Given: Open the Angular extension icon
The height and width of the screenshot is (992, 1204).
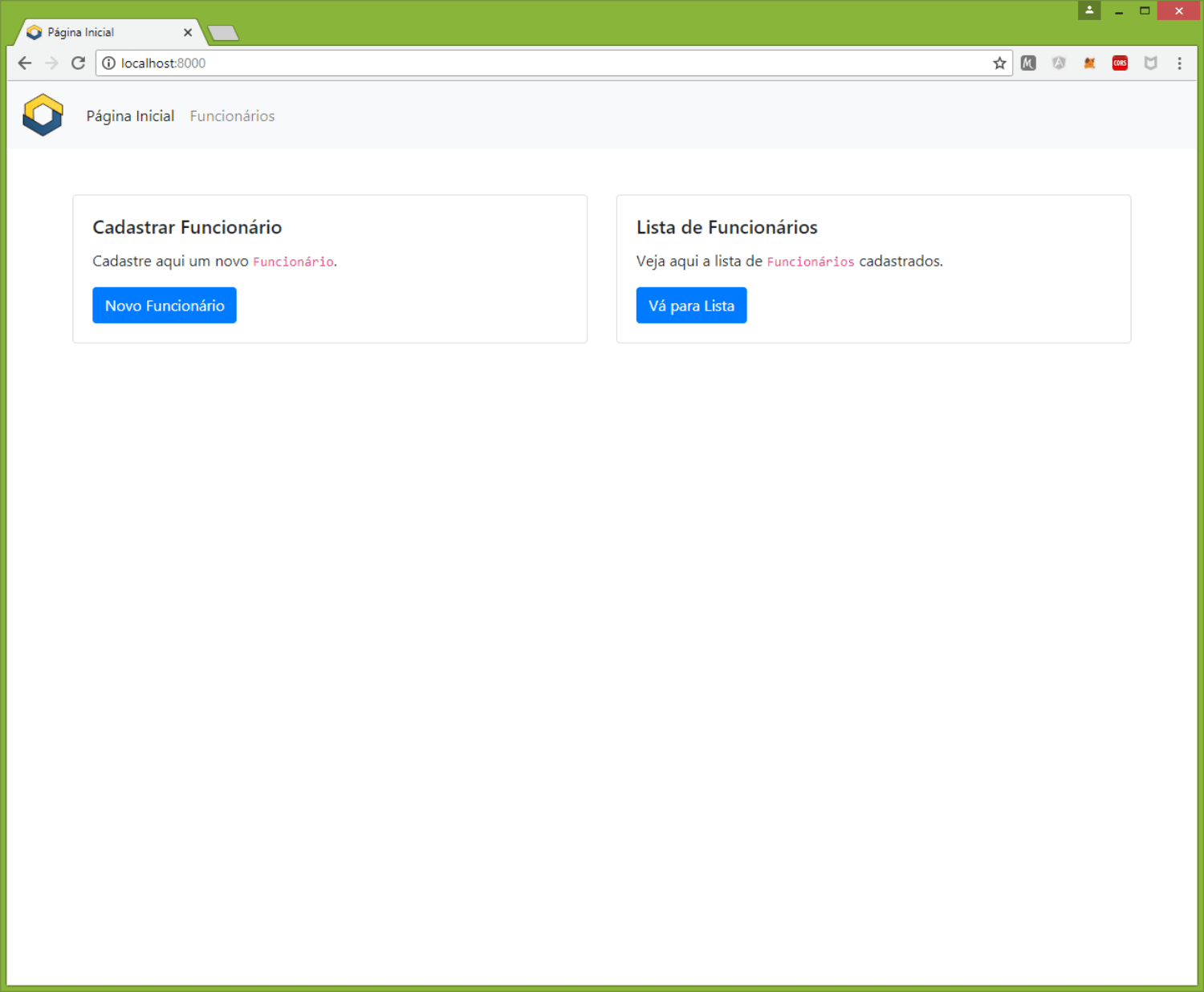Looking at the screenshot, I should [x=1059, y=63].
